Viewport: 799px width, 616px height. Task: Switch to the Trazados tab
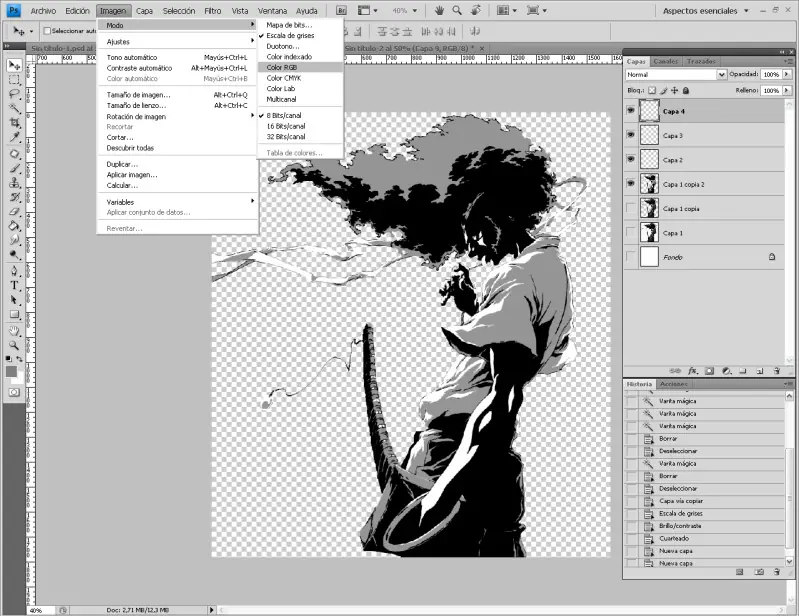point(701,61)
